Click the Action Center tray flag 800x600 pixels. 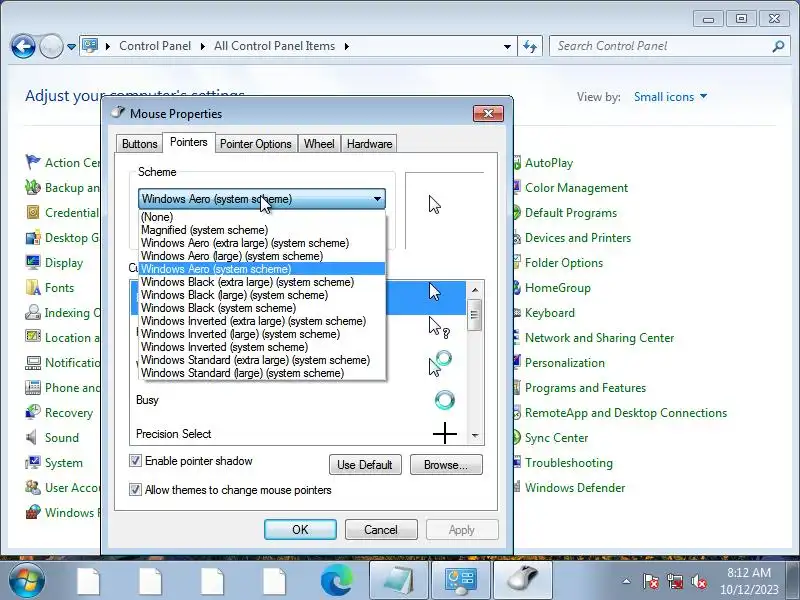coord(651,581)
